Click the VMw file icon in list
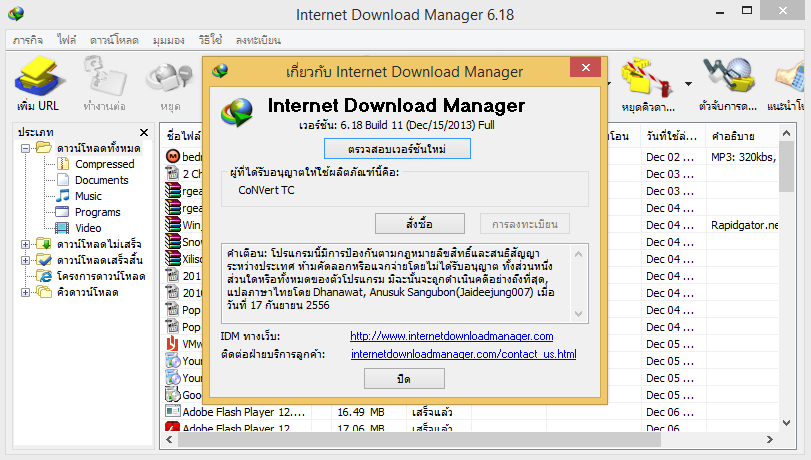811x460 pixels. [172, 344]
